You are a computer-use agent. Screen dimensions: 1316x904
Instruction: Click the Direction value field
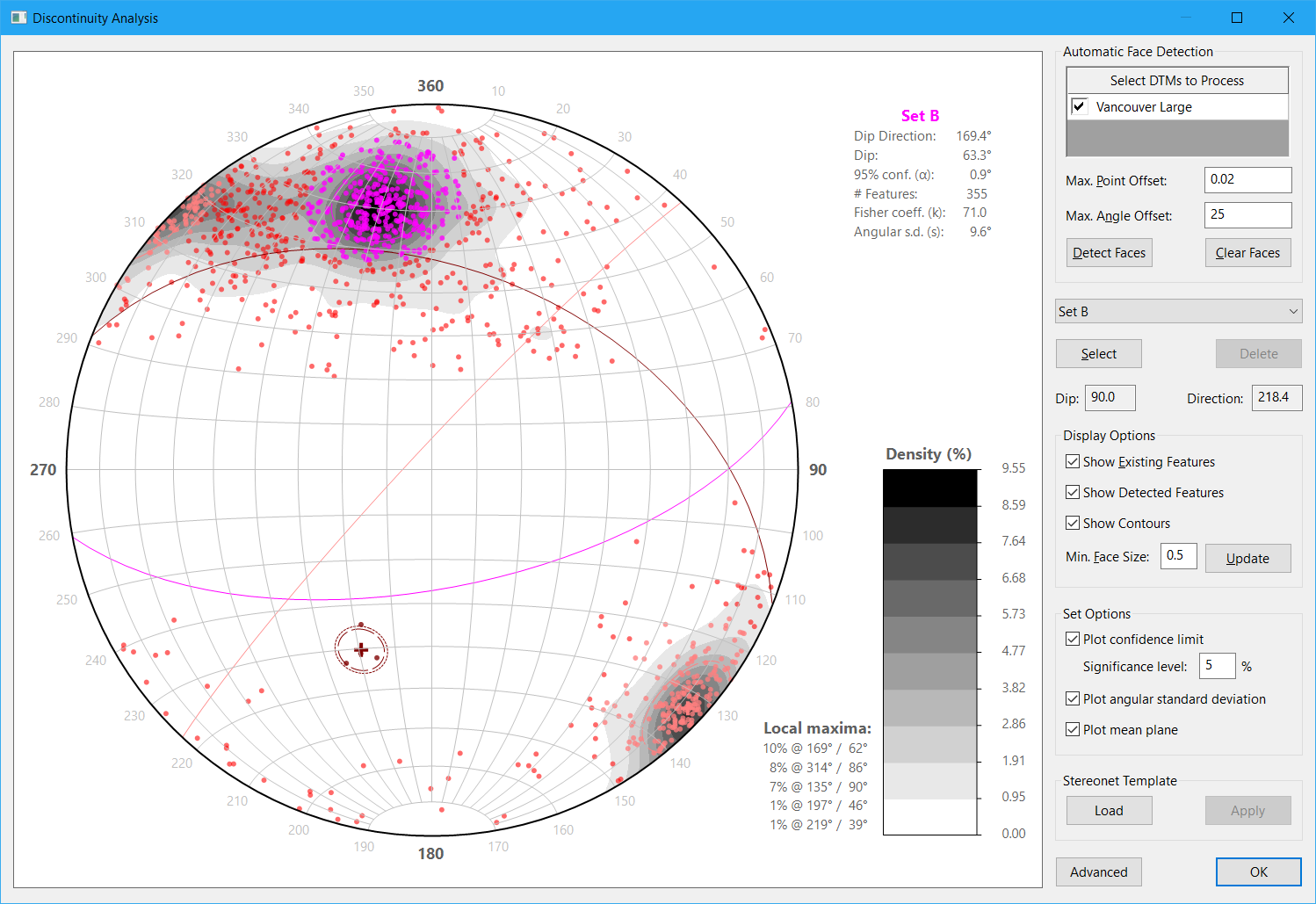[x=1277, y=397]
